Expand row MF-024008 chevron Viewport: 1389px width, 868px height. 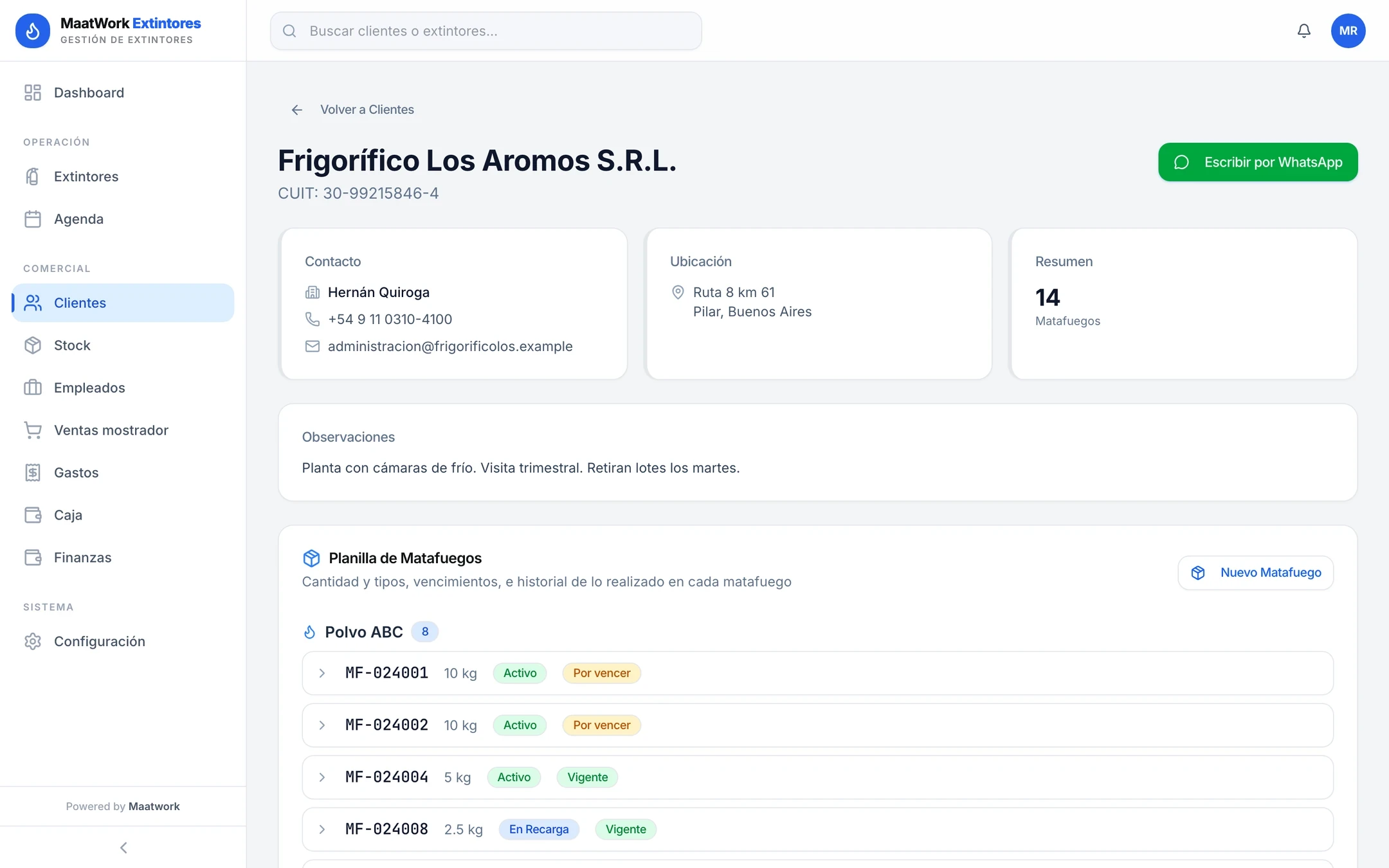click(322, 829)
